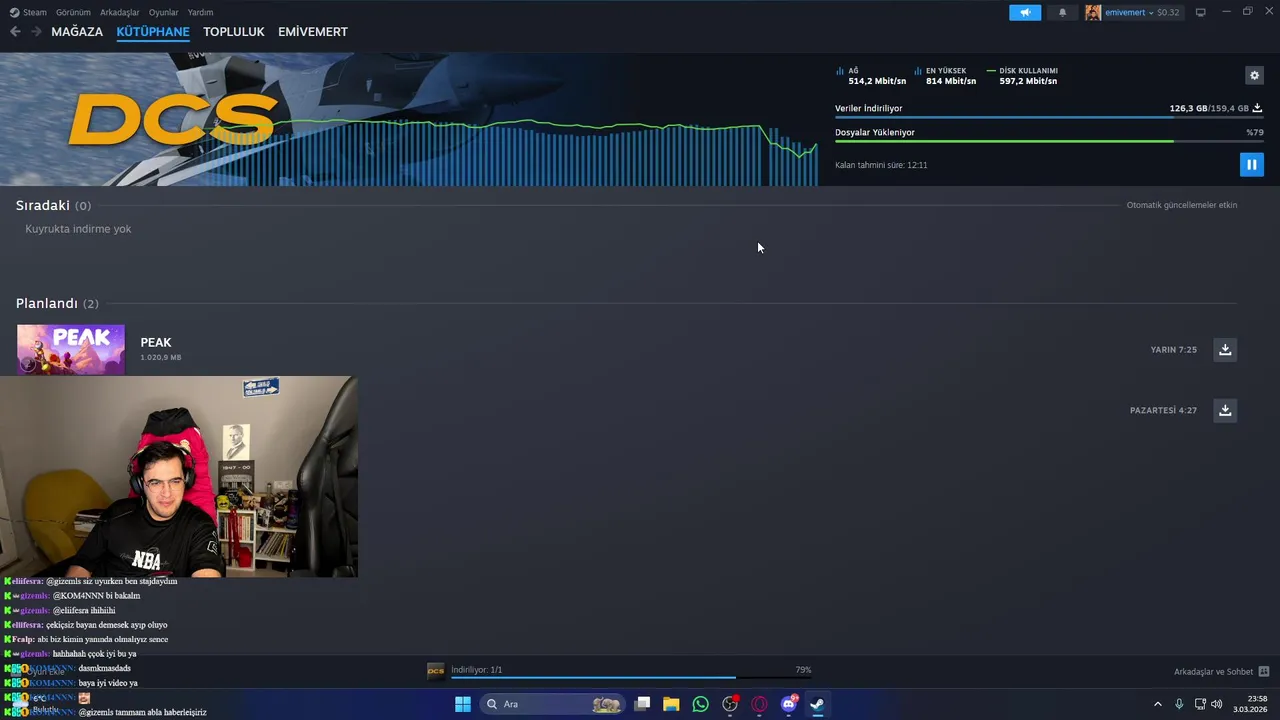Click the taskbar Ara search box

pyautogui.click(x=552, y=704)
